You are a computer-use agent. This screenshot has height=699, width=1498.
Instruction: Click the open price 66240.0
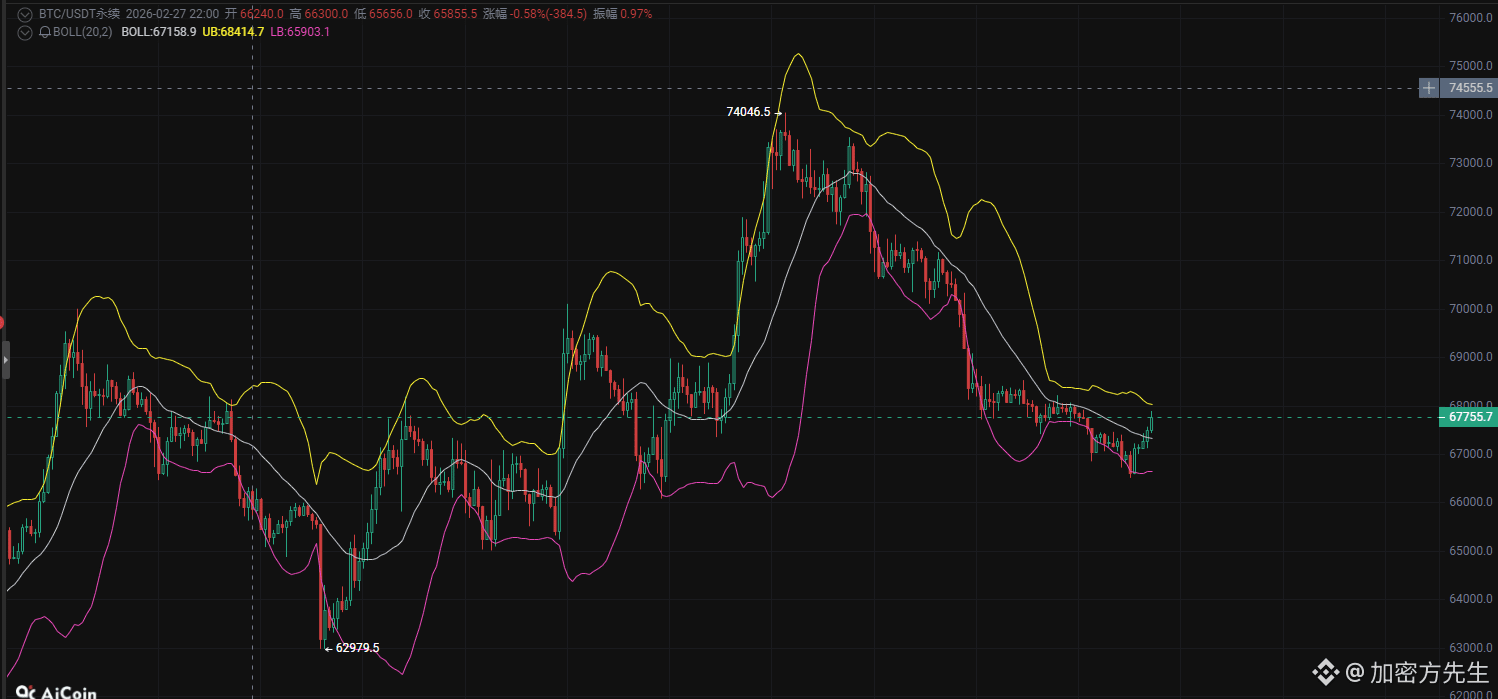pos(262,14)
